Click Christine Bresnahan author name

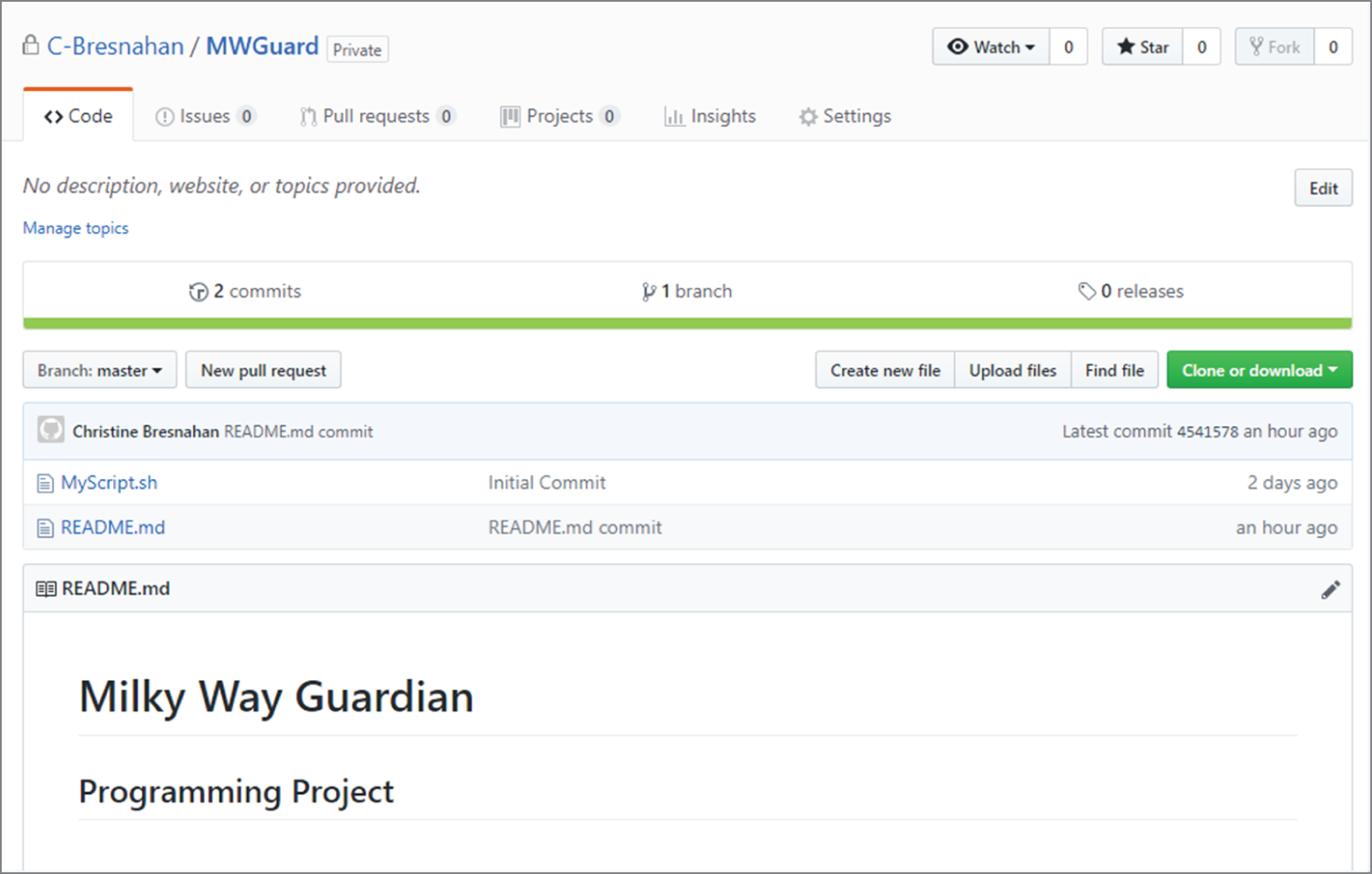(x=145, y=431)
